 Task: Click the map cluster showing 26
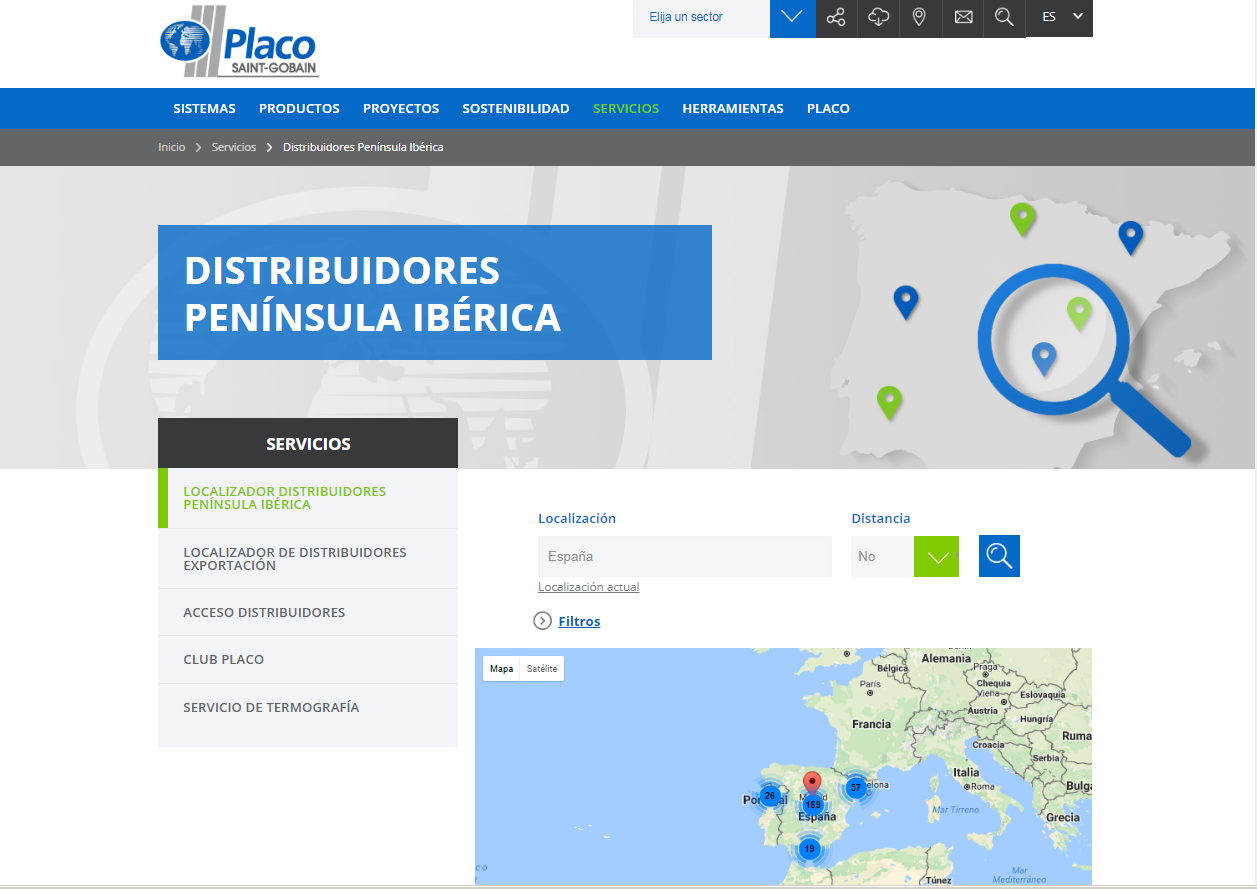pos(769,796)
